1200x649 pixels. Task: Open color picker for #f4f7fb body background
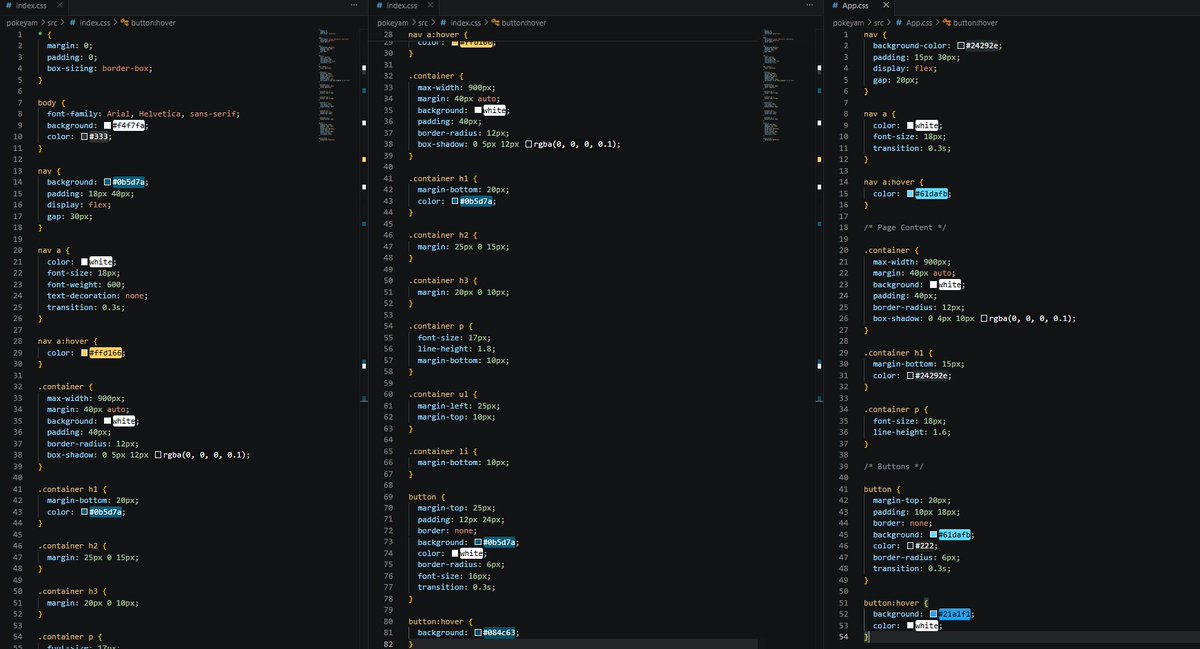pos(105,125)
